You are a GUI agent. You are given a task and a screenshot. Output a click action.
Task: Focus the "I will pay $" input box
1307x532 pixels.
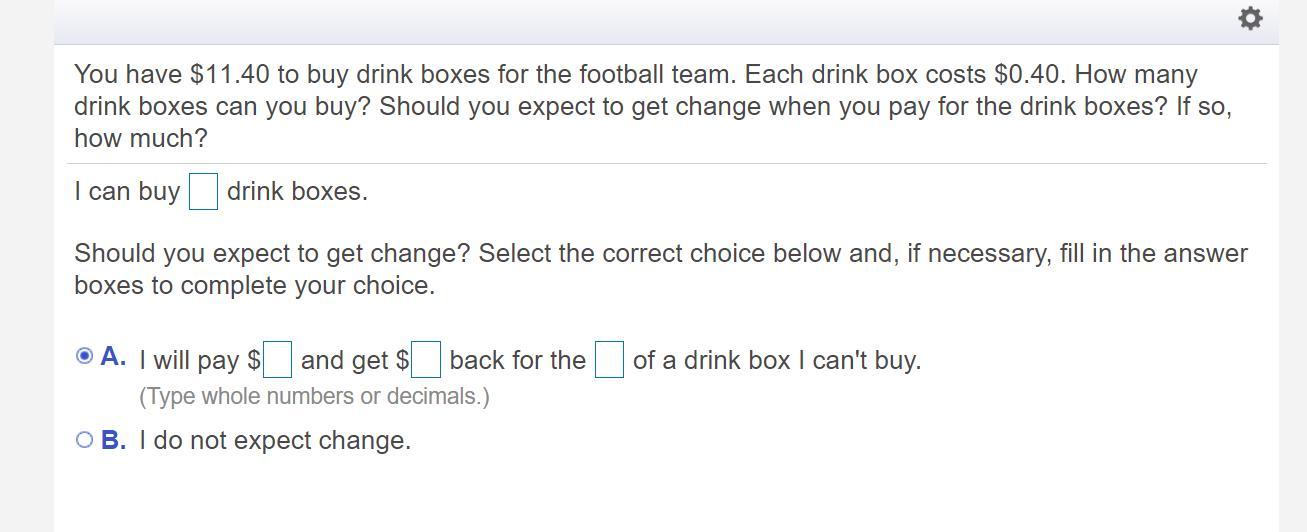[277, 360]
